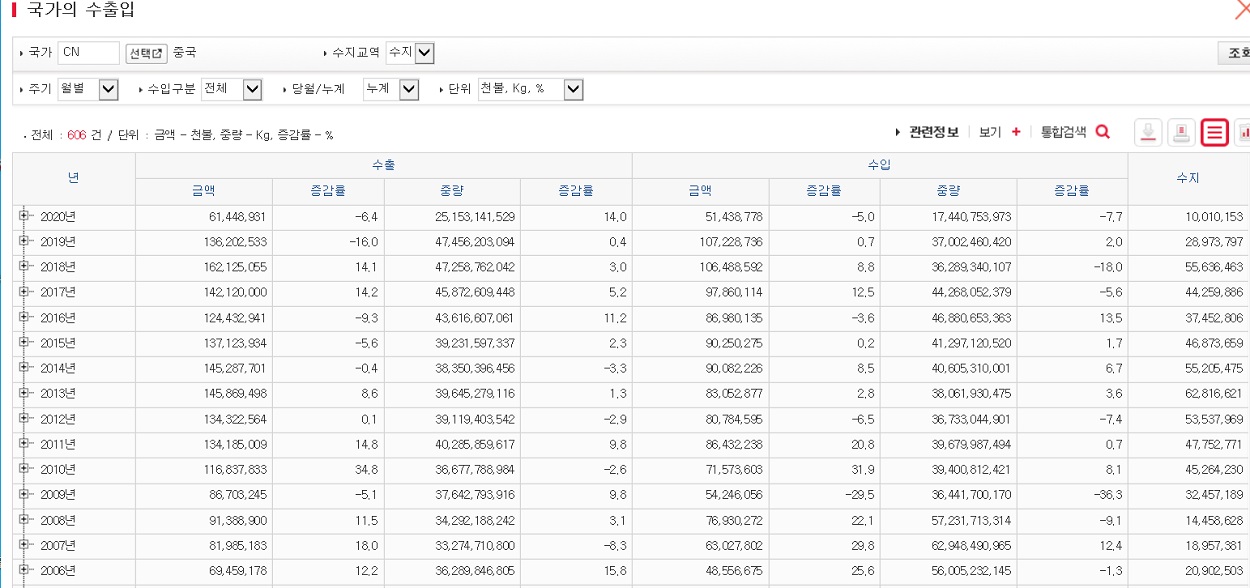Screen dimensions: 1250x588
Task: Click the 국가 code input field
Action: coord(88,52)
